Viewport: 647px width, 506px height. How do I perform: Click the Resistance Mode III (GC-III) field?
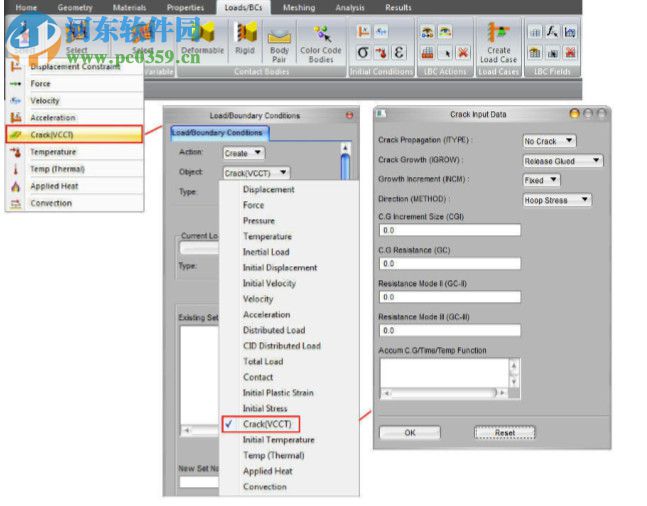tap(450, 330)
